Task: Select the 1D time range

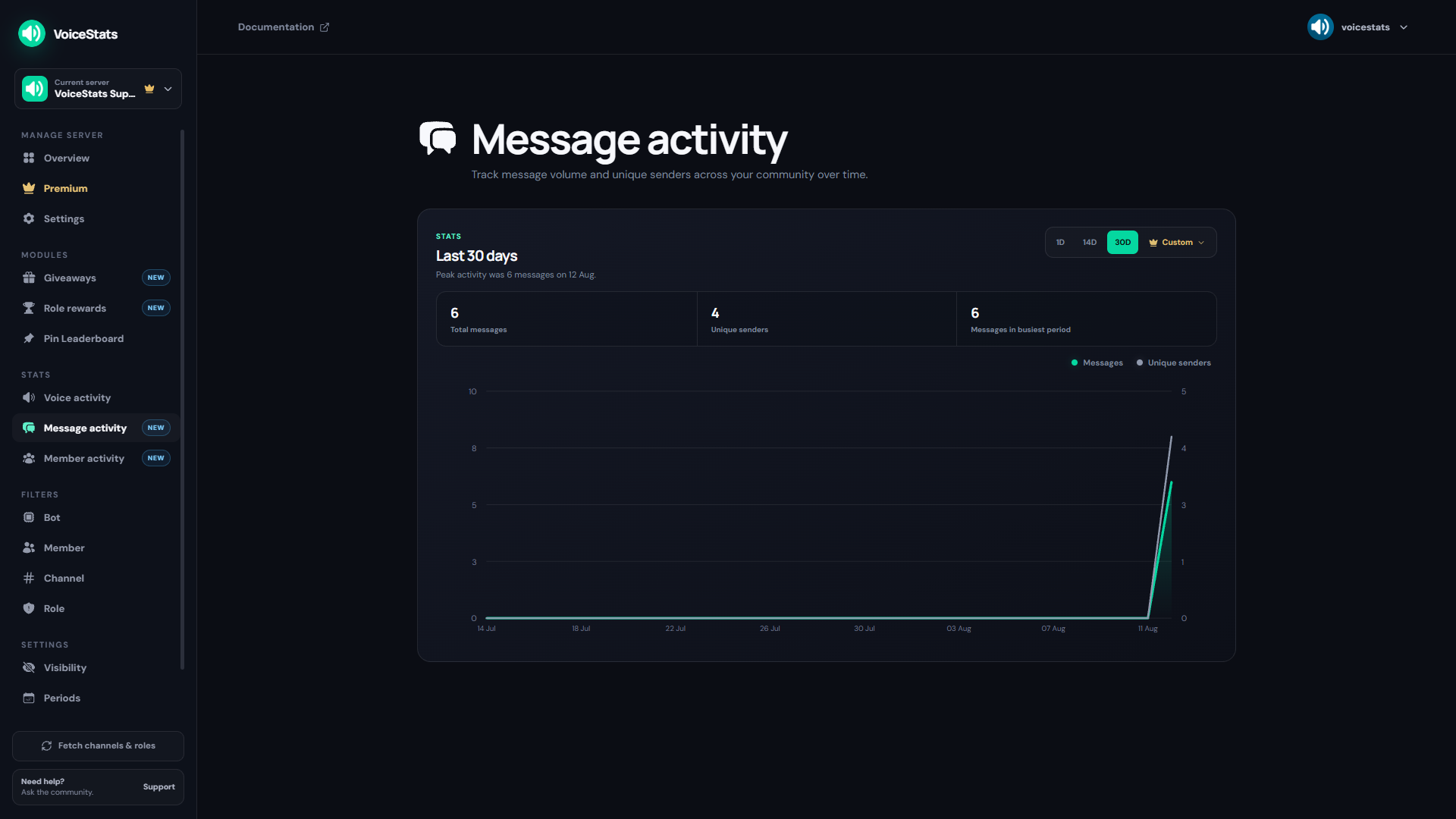Action: (x=1060, y=243)
